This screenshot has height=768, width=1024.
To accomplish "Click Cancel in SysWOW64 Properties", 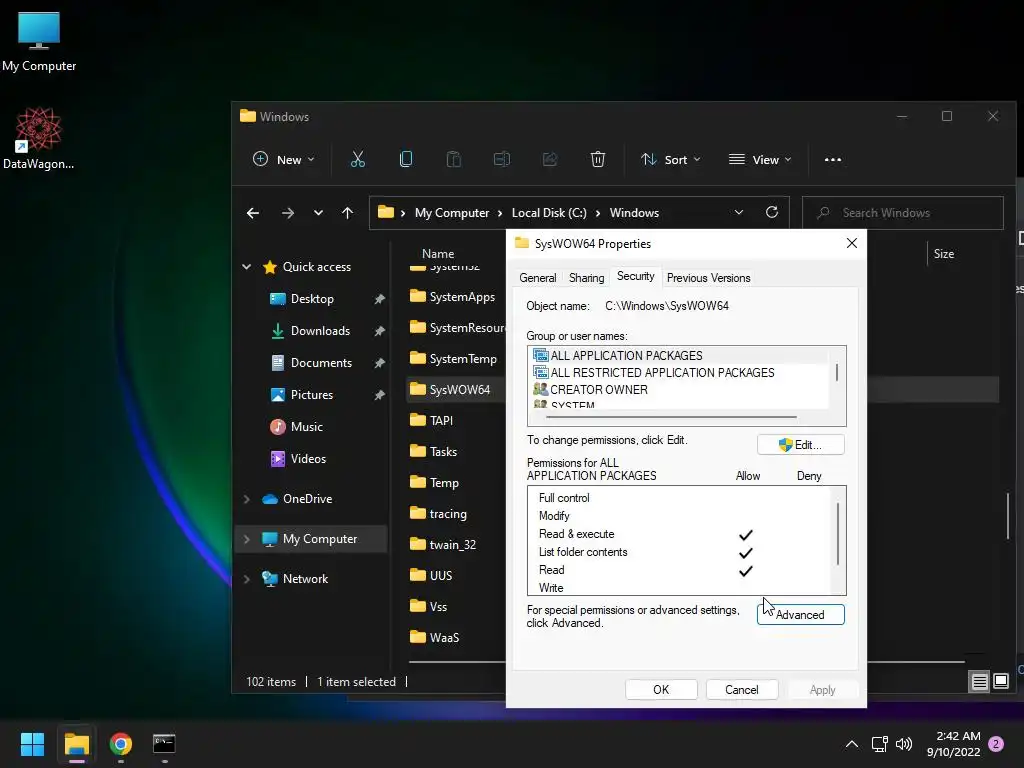I will pyautogui.click(x=742, y=690).
